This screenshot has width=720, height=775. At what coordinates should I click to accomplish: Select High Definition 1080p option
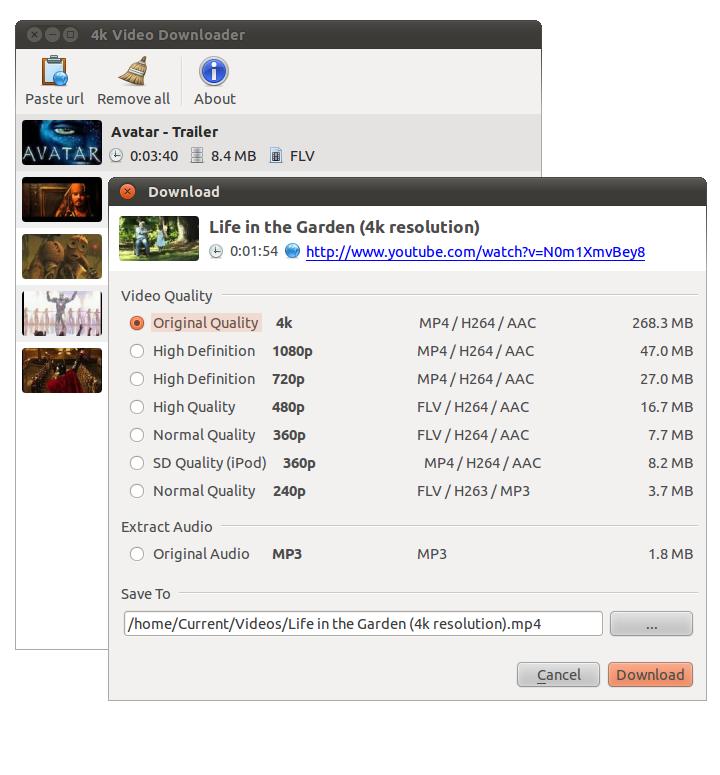(137, 351)
